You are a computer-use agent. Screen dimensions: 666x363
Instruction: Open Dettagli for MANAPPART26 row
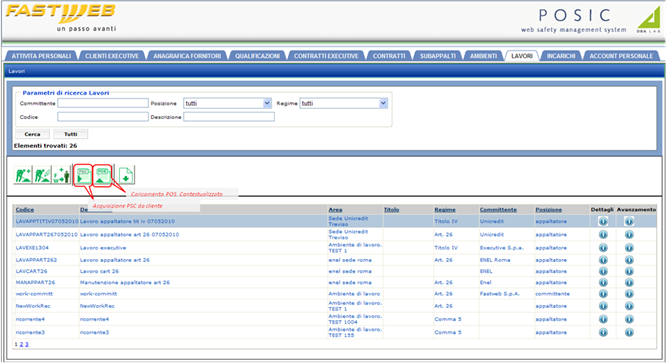603,282
